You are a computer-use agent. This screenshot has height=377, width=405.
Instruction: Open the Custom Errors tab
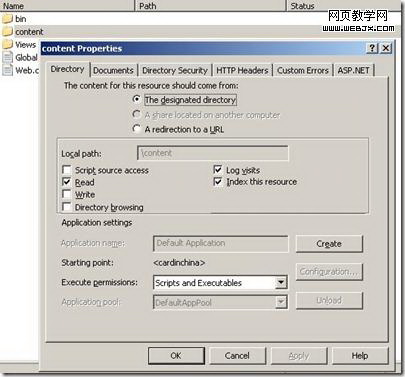pyautogui.click(x=303, y=70)
